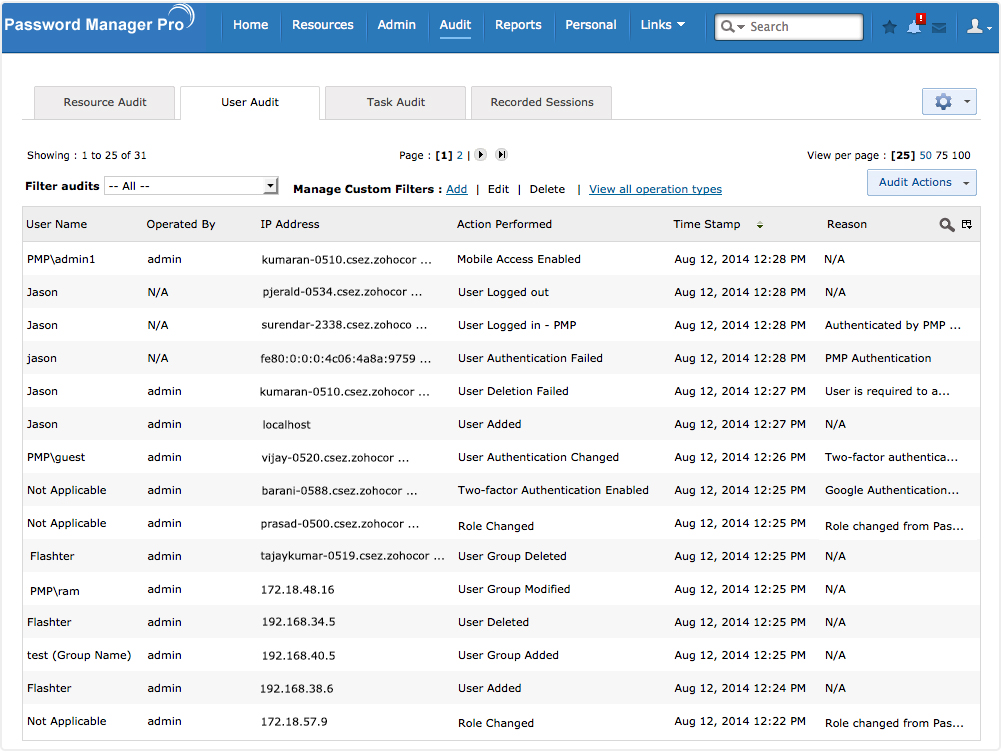1003x753 pixels.
Task: Show 50 entries per page
Action: 926,155
